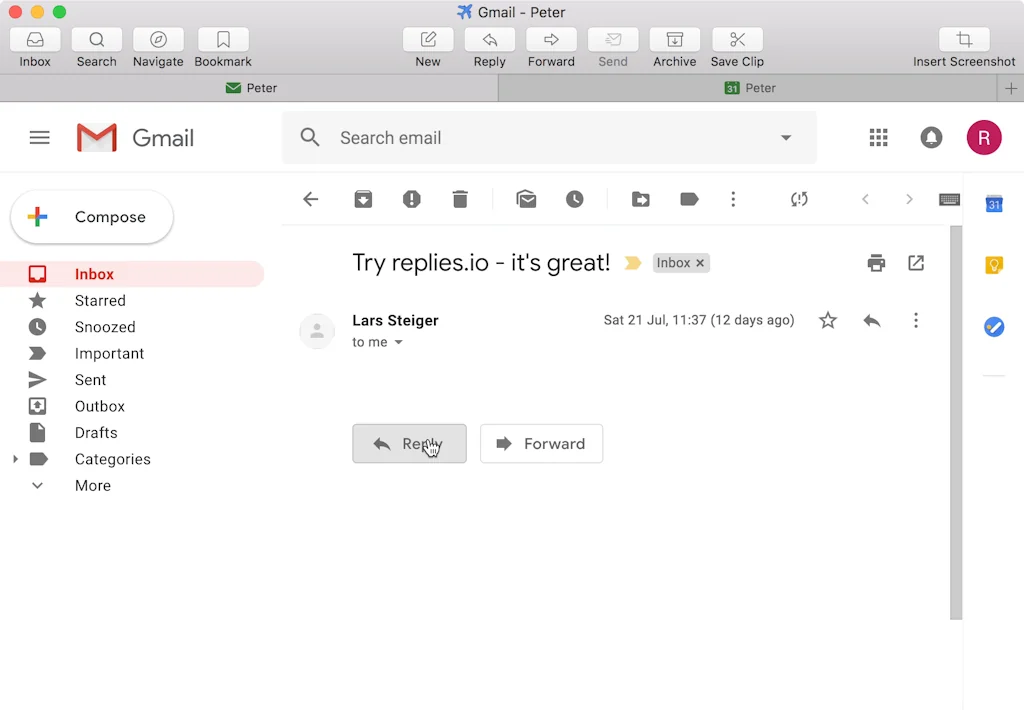Switch to the second Peter tab
Image resolution: width=1024 pixels, height=710 pixels.
(x=749, y=88)
